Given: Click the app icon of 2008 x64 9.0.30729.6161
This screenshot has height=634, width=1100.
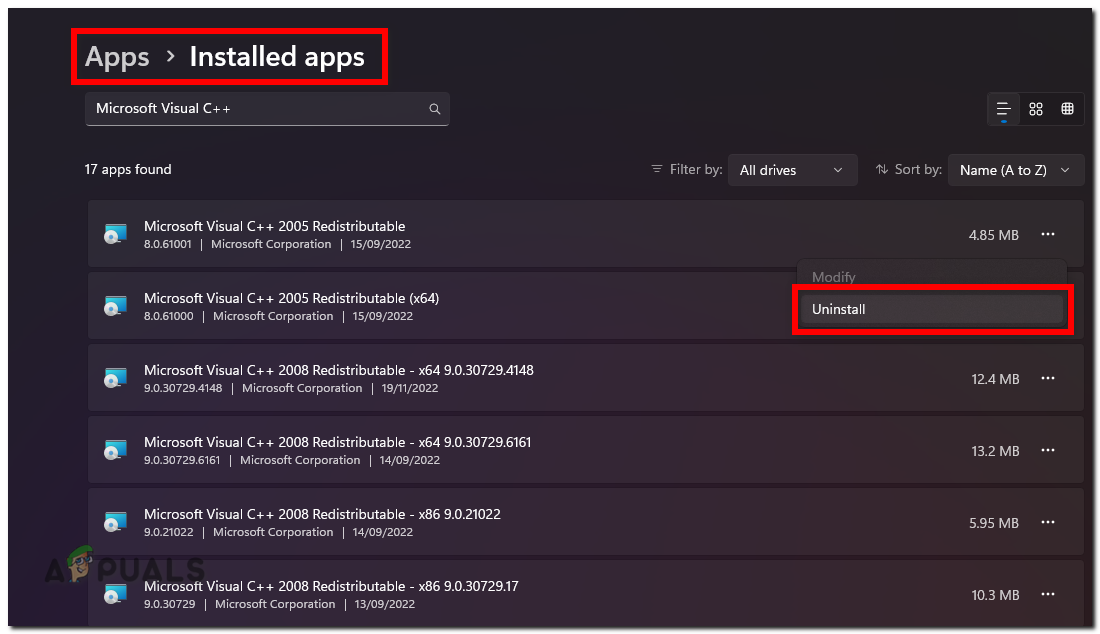Looking at the screenshot, I should 115,450.
